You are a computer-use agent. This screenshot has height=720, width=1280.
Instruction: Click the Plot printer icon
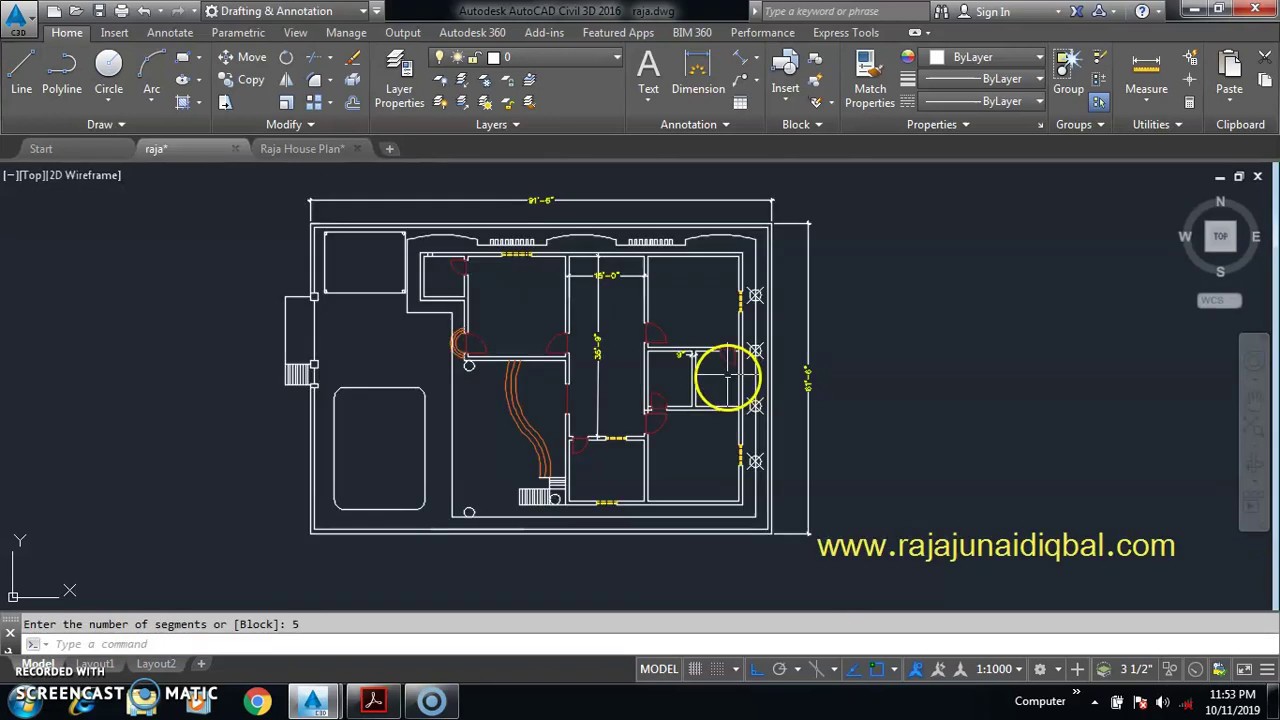point(121,11)
